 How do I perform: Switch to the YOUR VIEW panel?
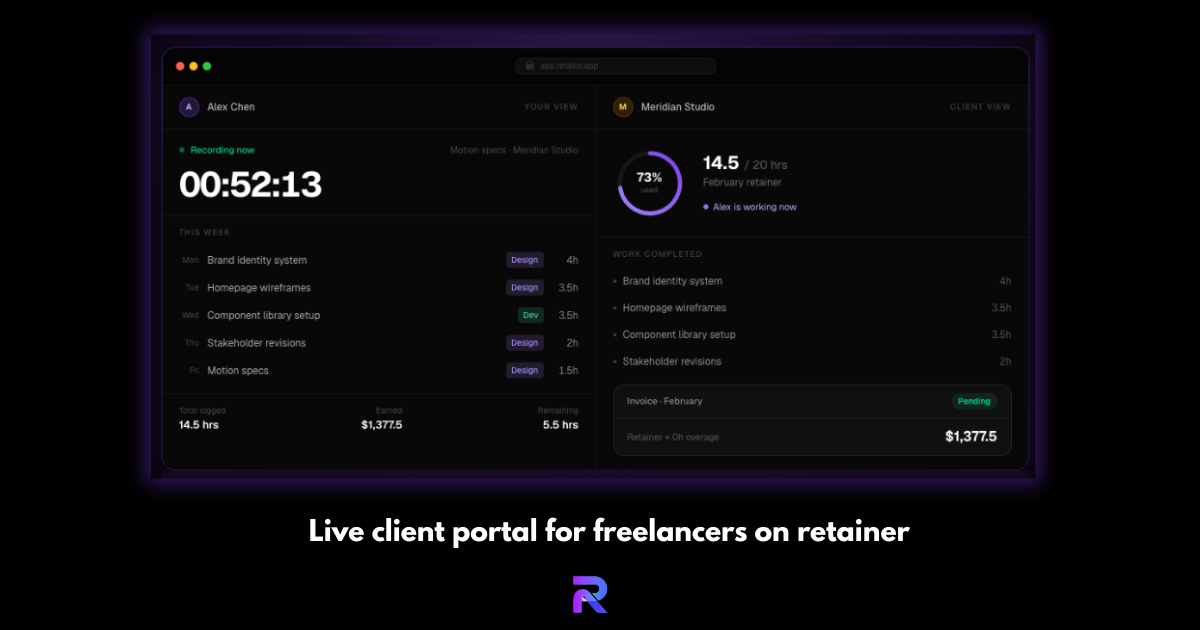point(551,106)
